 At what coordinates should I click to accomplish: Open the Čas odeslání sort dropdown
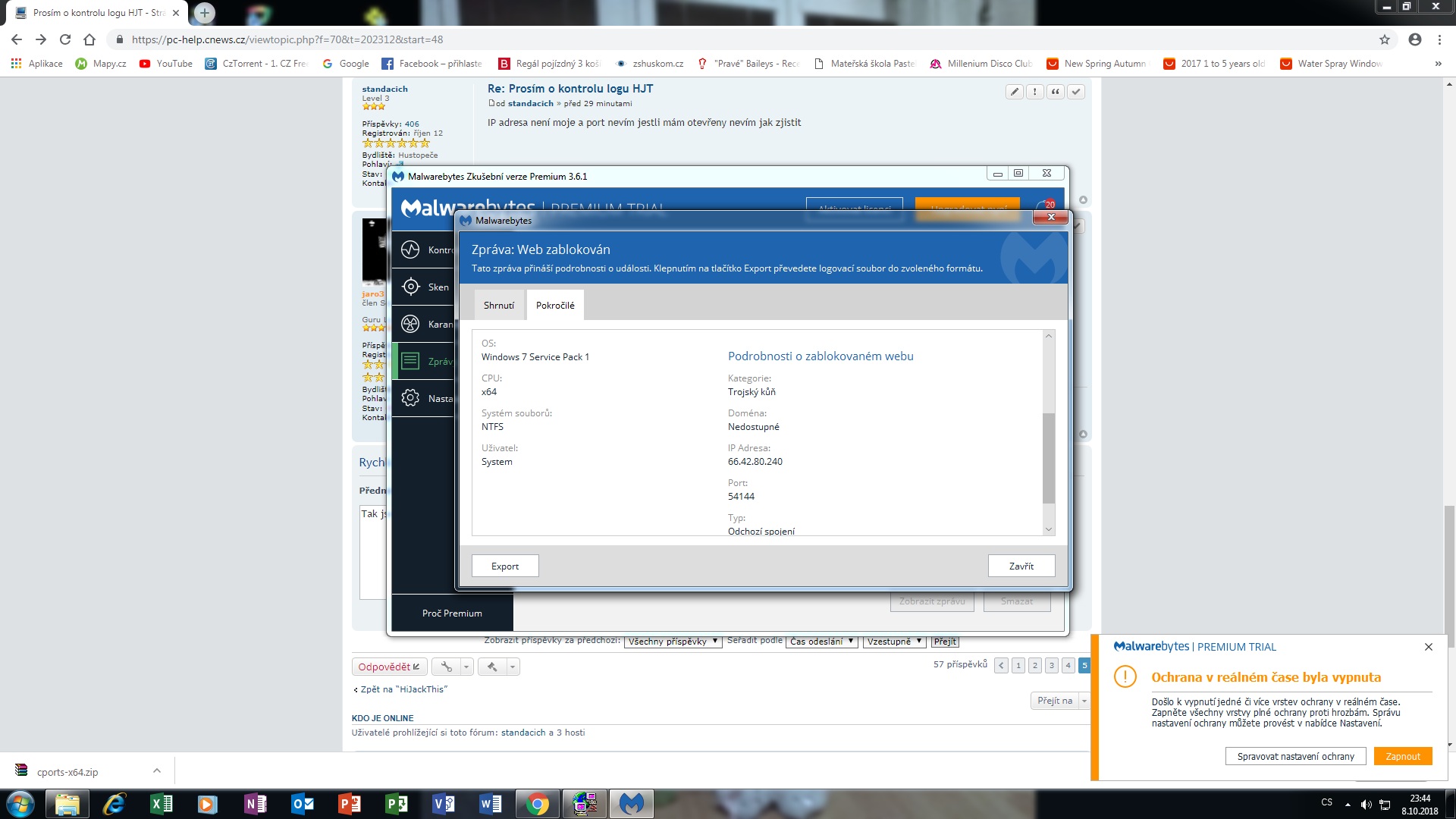[821, 642]
